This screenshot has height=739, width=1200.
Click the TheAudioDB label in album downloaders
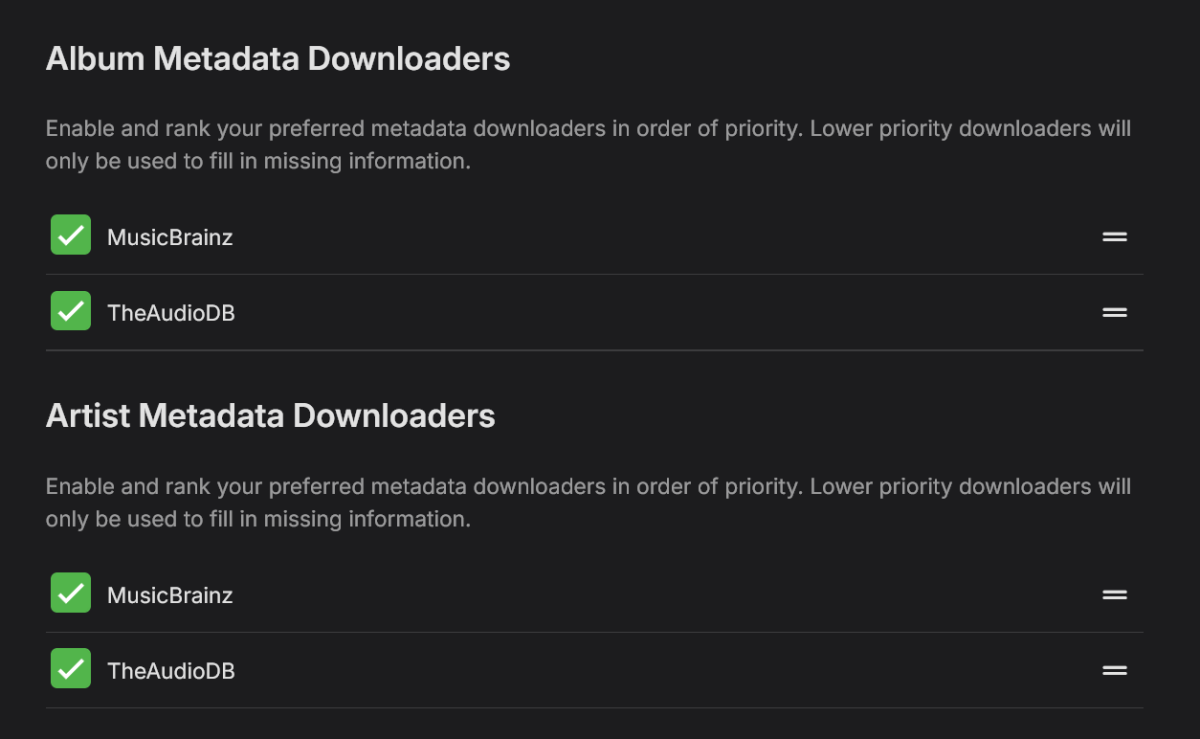point(171,313)
